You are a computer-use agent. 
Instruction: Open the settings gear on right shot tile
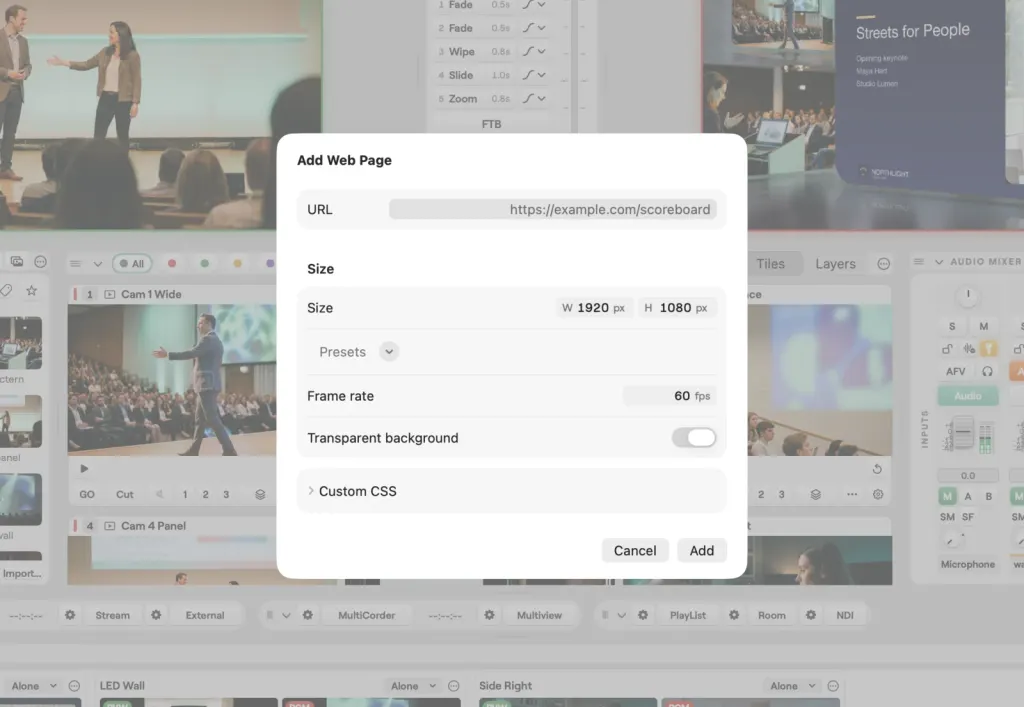tap(878, 494)
